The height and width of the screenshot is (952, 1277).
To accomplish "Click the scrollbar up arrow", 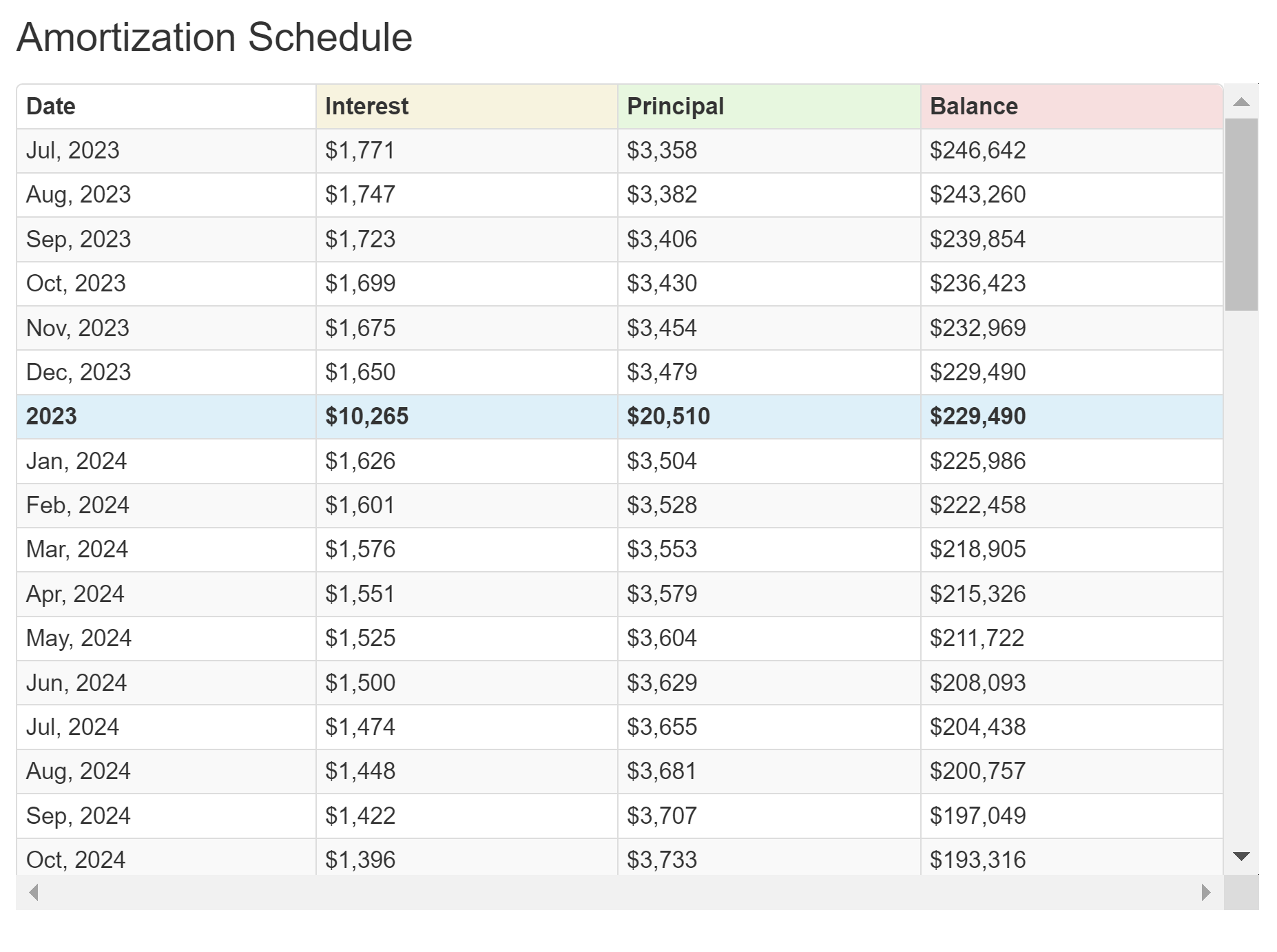I will 1242,102.
